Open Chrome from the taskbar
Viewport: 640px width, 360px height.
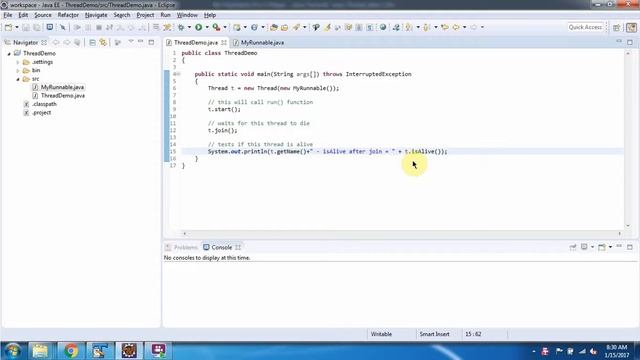70,351
